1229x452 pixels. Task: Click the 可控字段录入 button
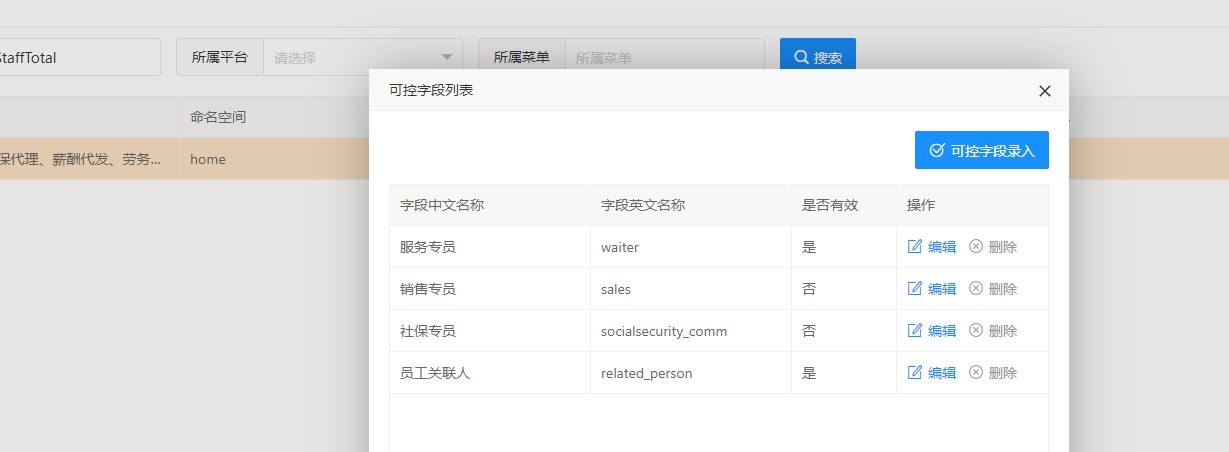(x=981, y=150)
